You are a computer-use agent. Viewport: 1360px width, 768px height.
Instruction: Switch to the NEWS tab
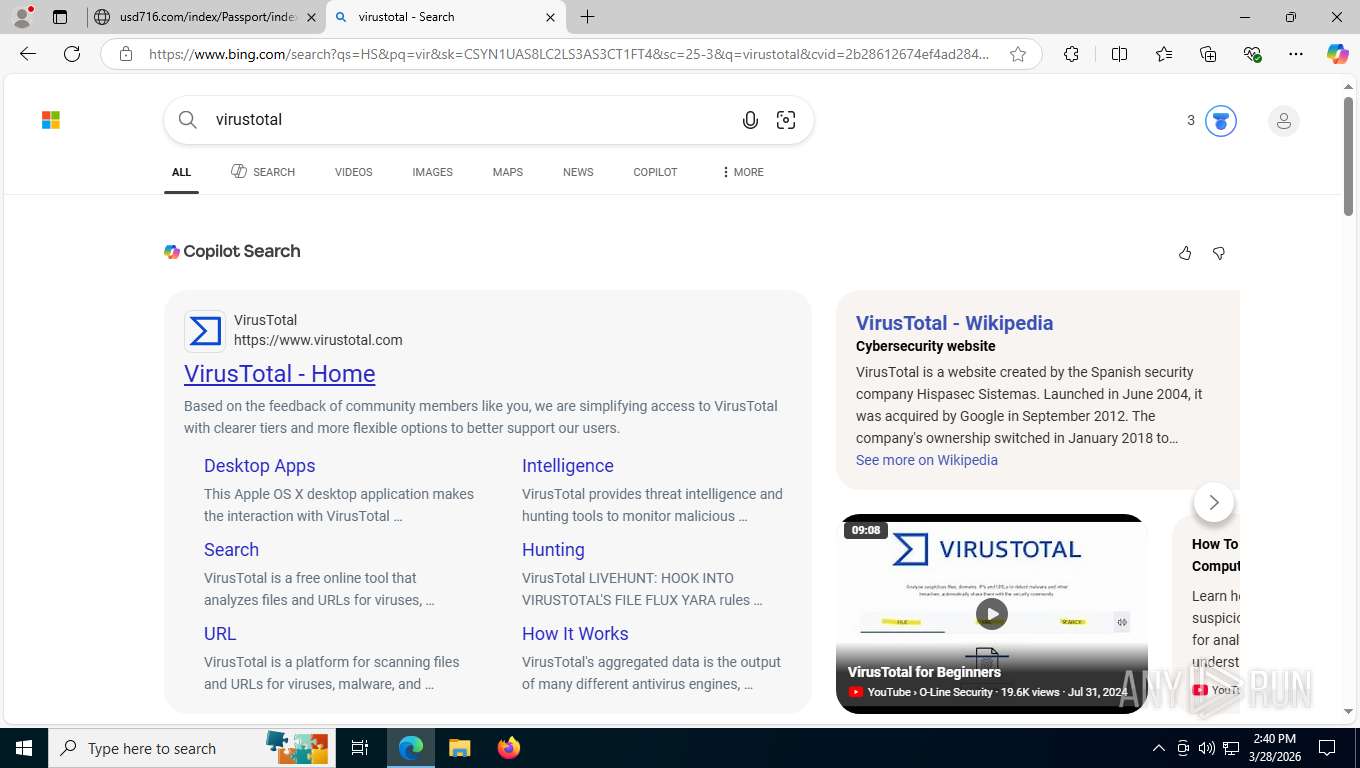tap(578, 172)
